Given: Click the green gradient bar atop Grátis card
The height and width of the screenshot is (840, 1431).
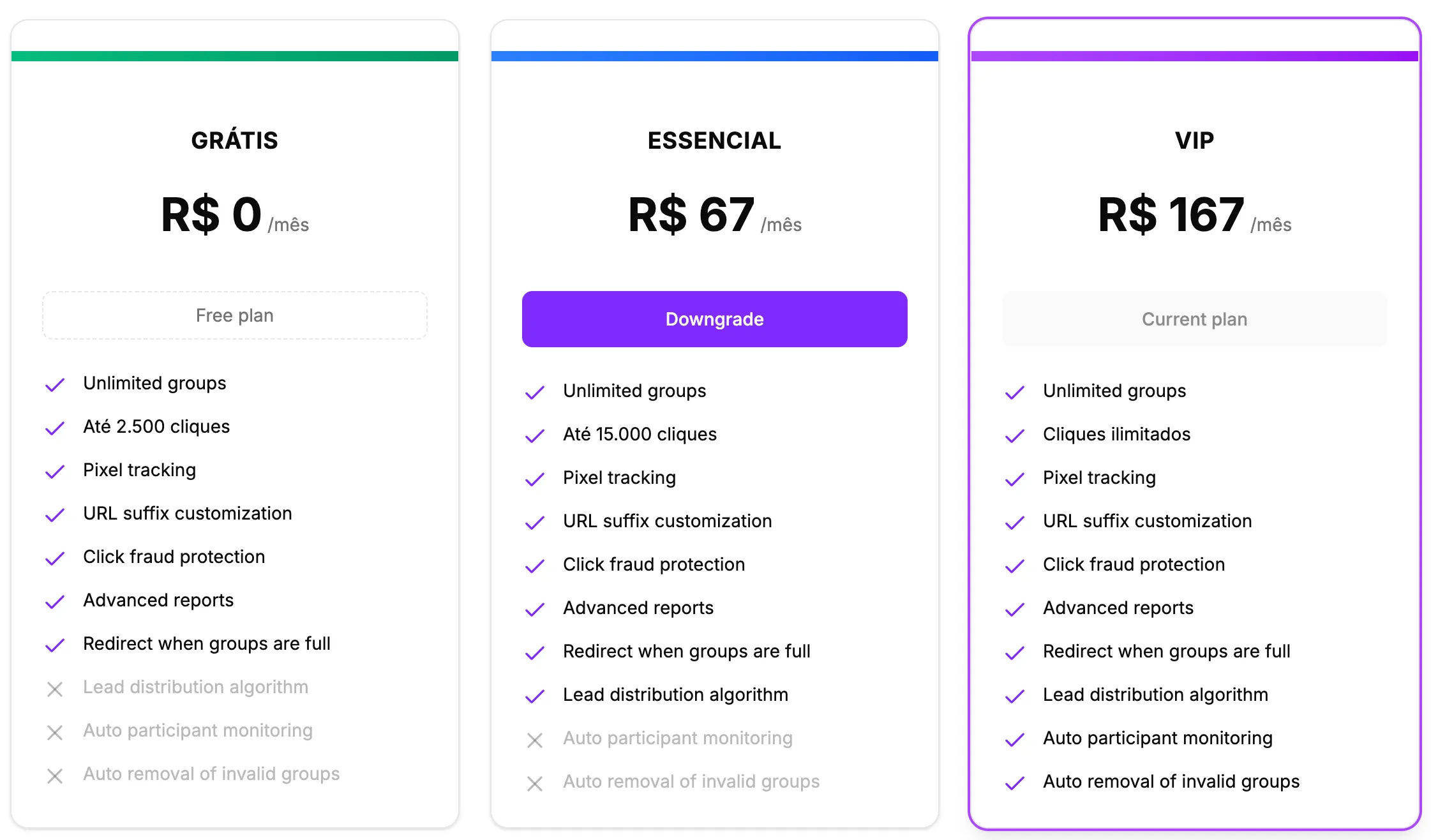Looking at the screenshot, I should [234, 55].
